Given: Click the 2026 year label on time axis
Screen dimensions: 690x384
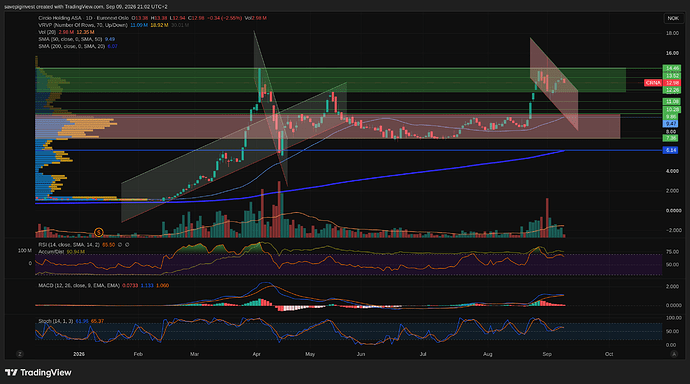Looking at the screenshot, I should 79,354.
